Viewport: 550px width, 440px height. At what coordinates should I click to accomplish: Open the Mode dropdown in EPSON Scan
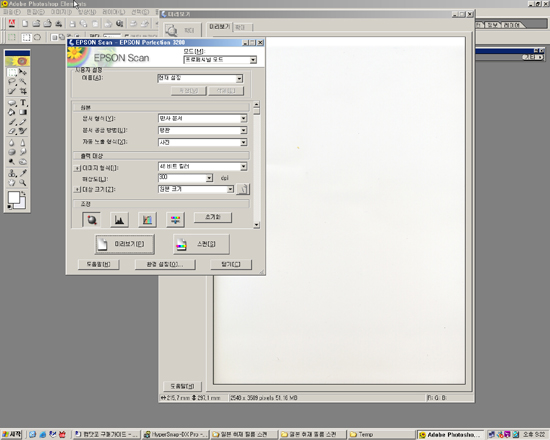pos(220,60)
